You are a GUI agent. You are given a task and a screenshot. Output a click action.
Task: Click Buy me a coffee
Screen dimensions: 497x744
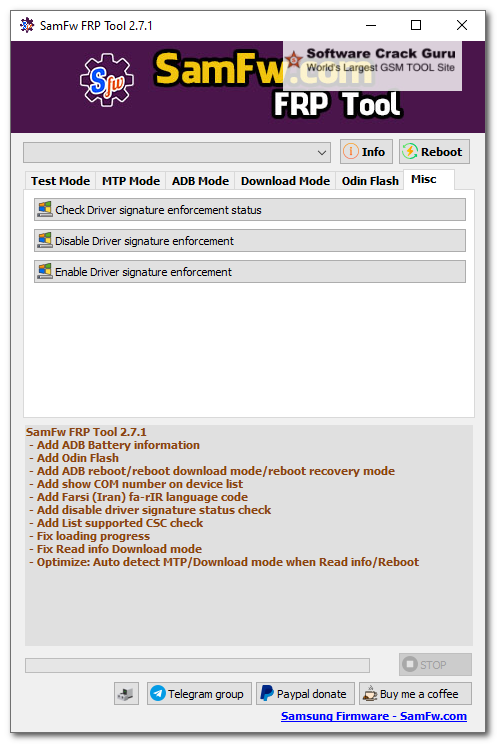(x=415, y=694)
